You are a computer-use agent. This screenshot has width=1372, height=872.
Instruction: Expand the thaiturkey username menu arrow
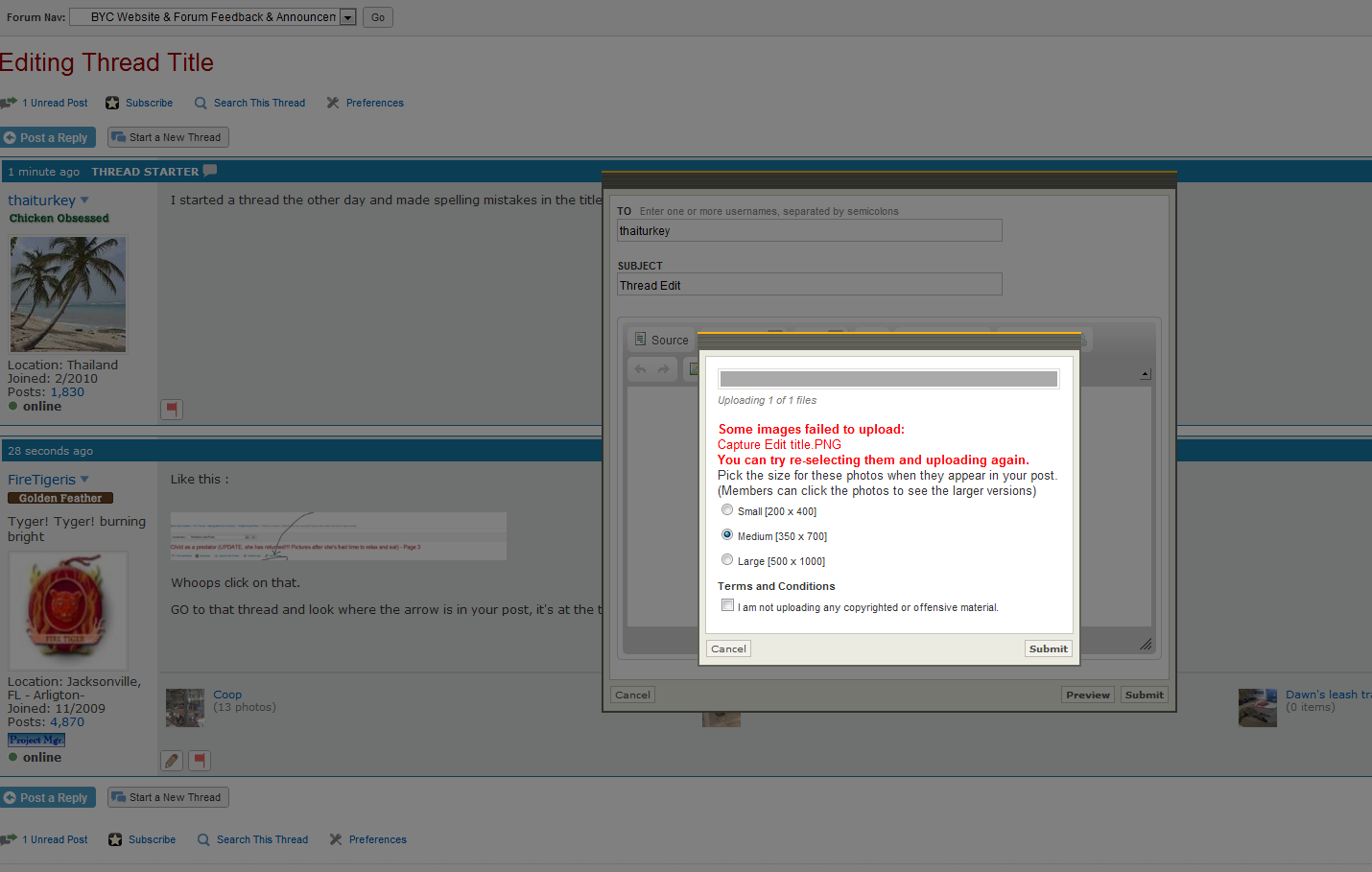click(84, 200)
